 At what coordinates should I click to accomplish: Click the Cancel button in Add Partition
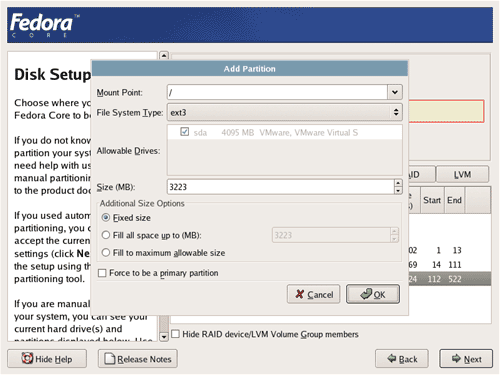[x=313, y=294]
